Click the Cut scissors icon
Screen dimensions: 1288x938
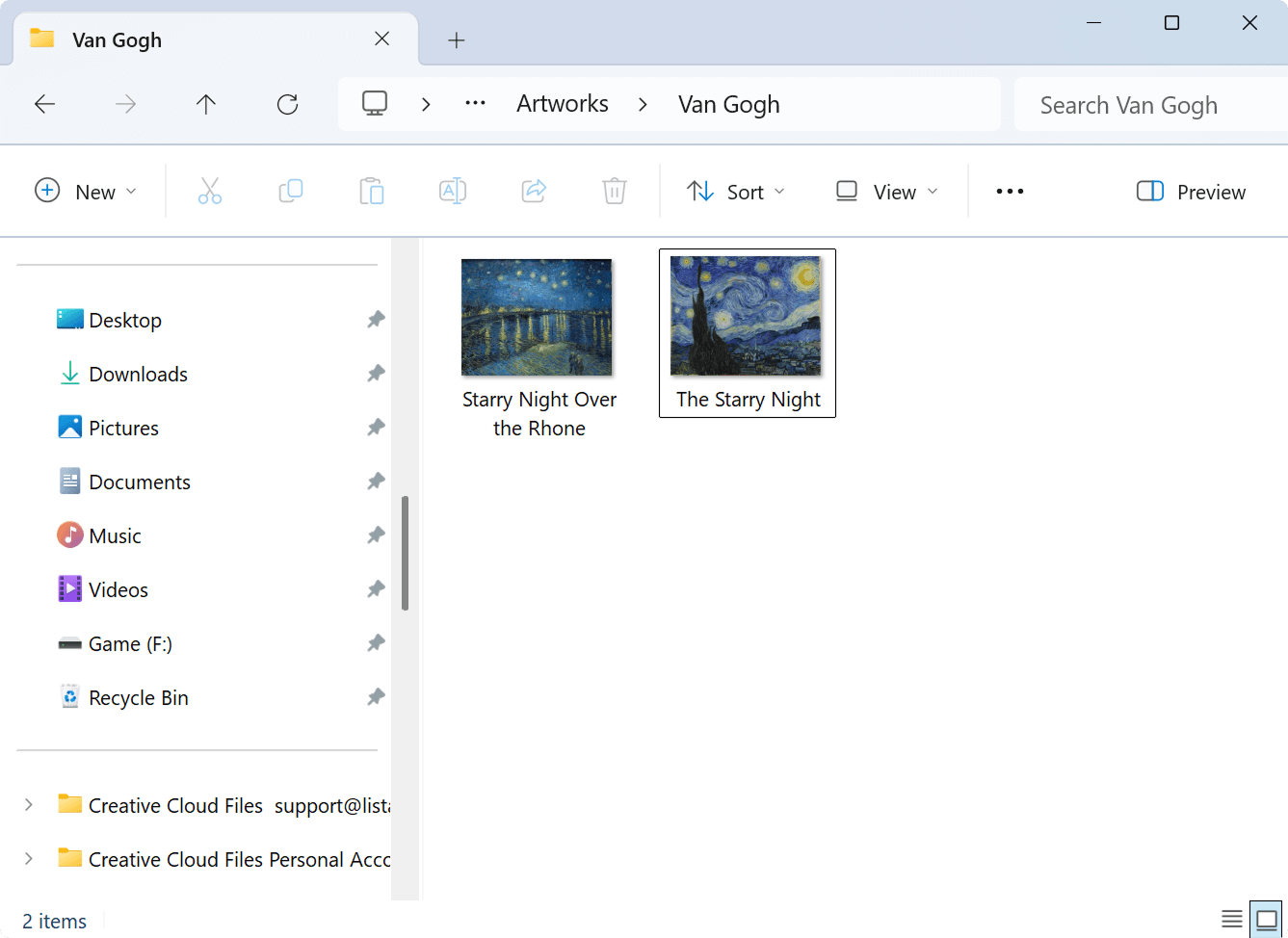click(210, 191)
